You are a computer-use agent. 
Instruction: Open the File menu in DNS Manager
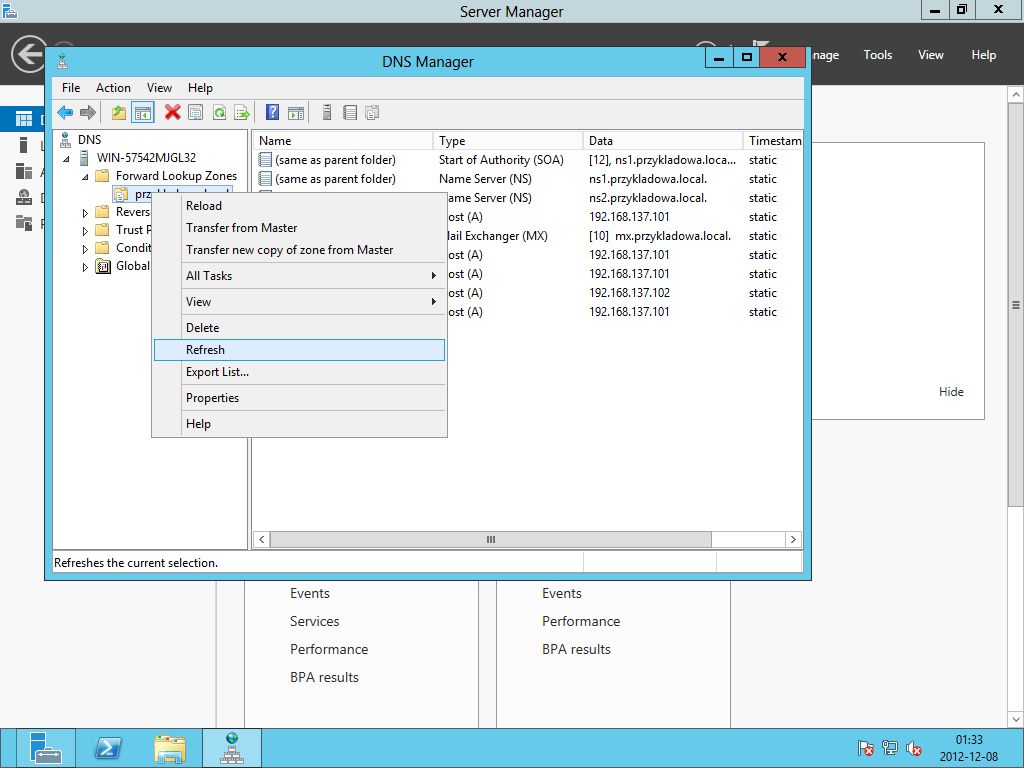pyautogui.click(x=71, y=88)
